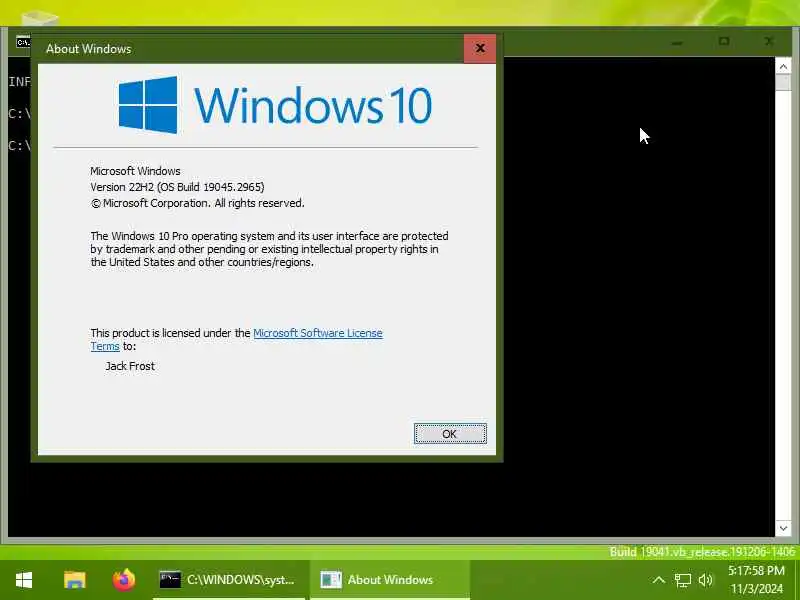
Task: Click the Windows 10 logo image
Action: click(275, 105)
